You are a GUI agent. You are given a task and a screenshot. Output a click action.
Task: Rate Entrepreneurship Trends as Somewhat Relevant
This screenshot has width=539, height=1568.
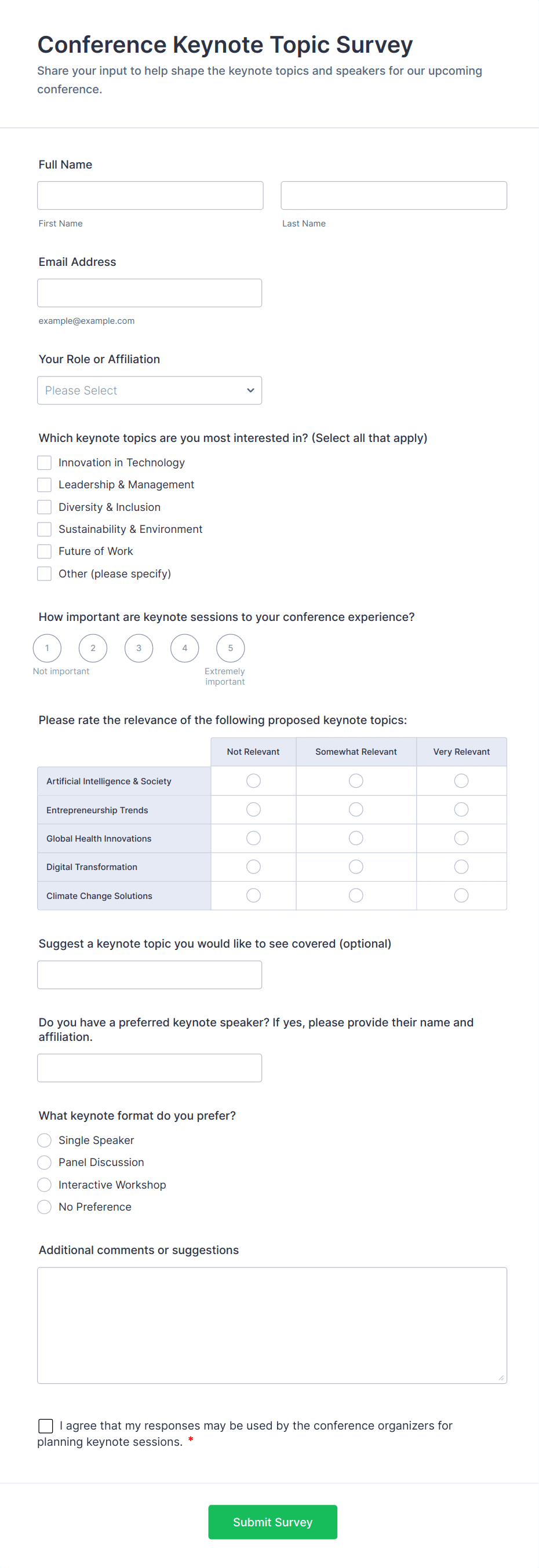click(x=356, y=809)
